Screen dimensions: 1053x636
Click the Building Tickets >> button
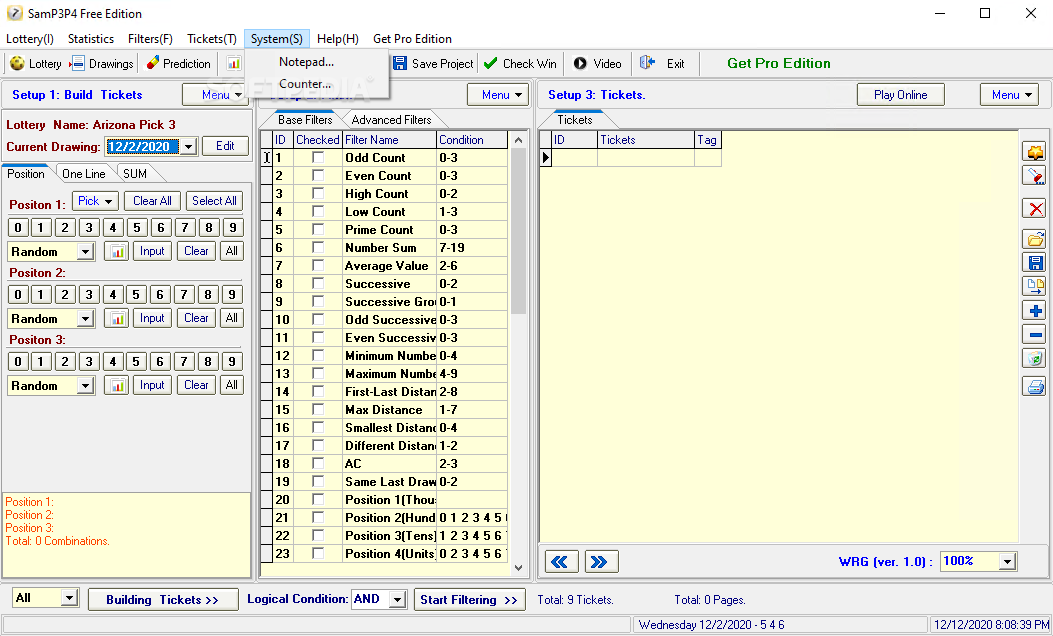(163, 600)
